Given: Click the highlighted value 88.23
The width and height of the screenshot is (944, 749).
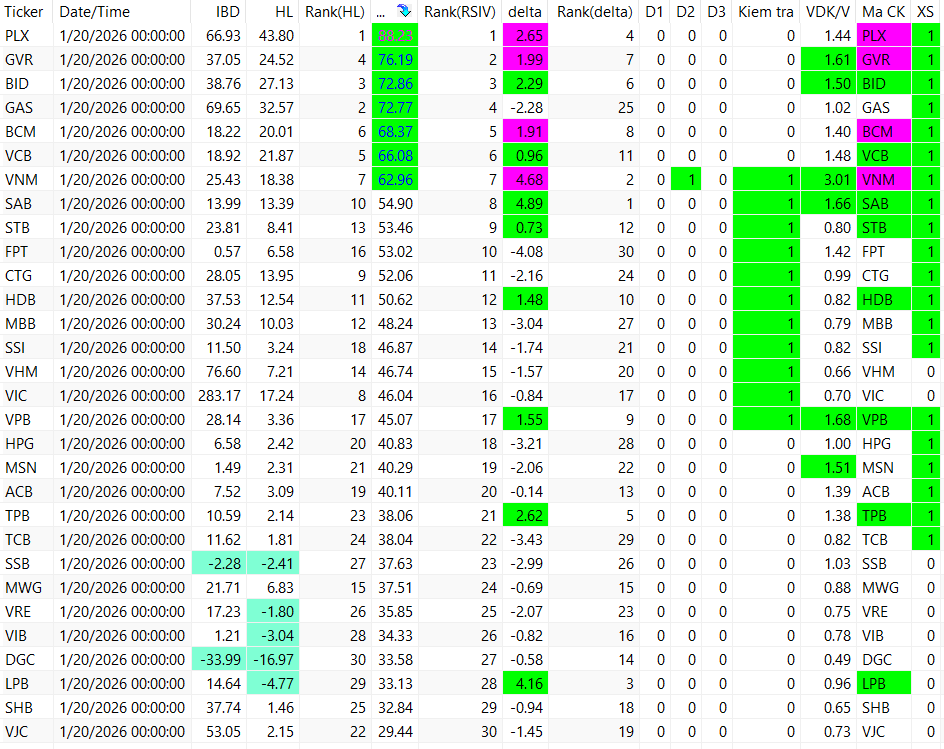Looking at the screenshot, I should [395, 36].
